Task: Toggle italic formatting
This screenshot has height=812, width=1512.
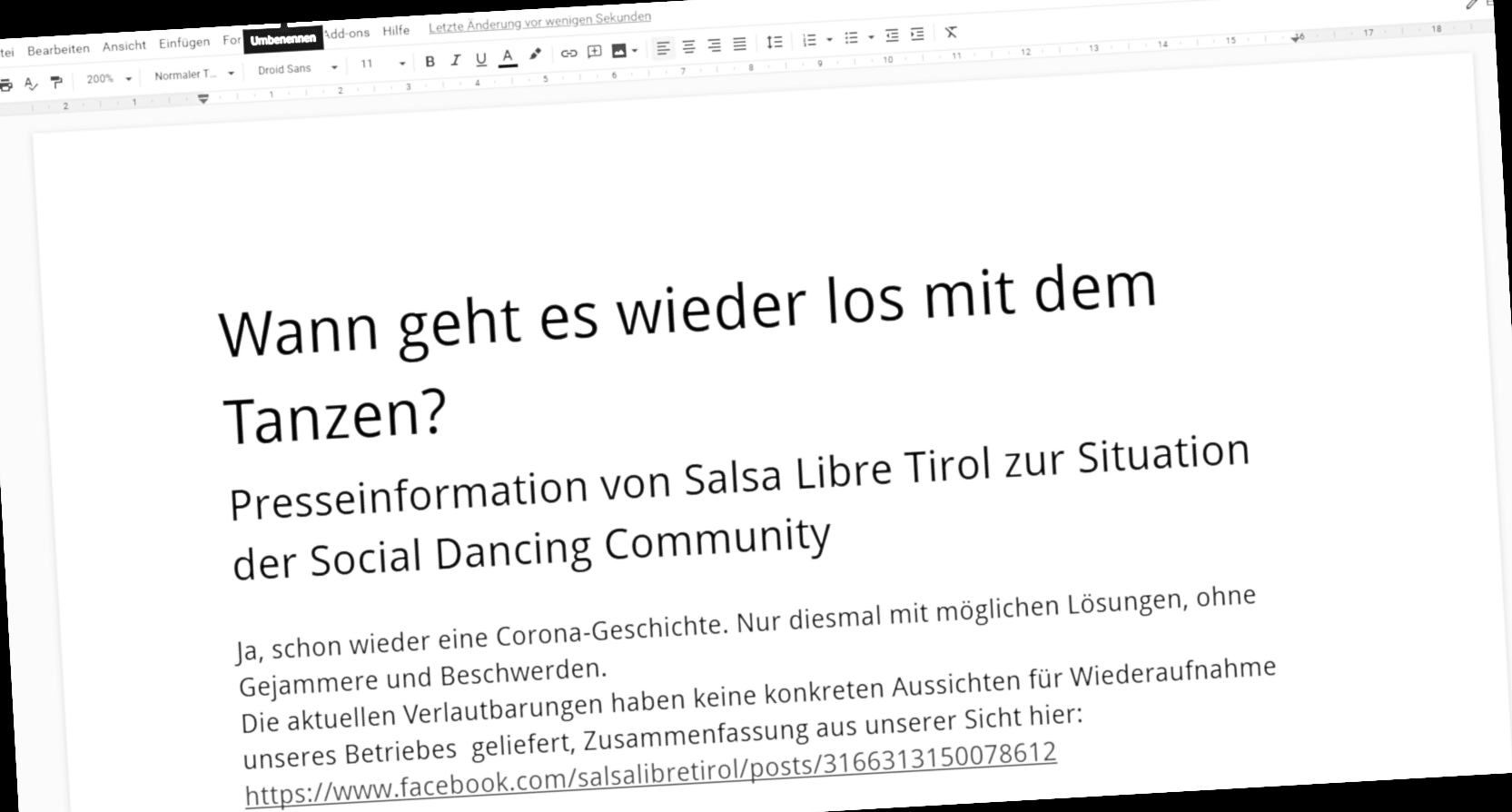Action: (x=455, y=60)
